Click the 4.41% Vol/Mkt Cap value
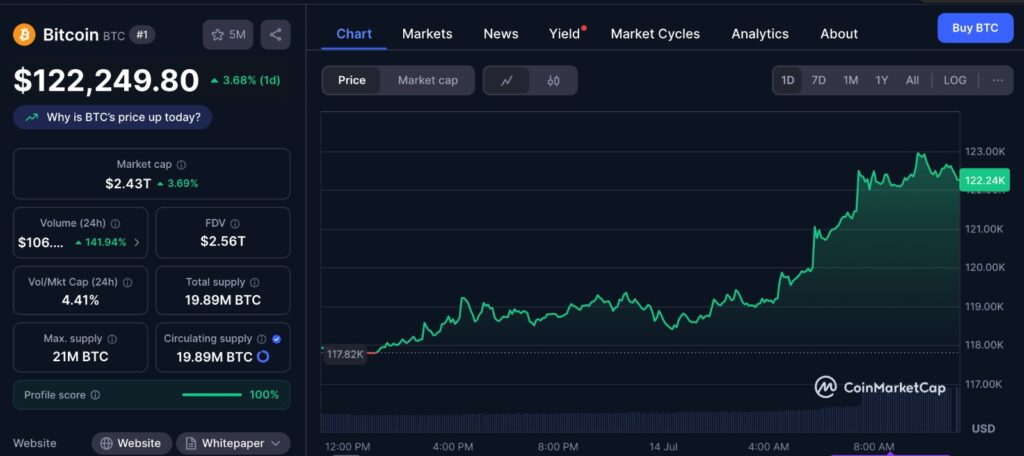 80,301
